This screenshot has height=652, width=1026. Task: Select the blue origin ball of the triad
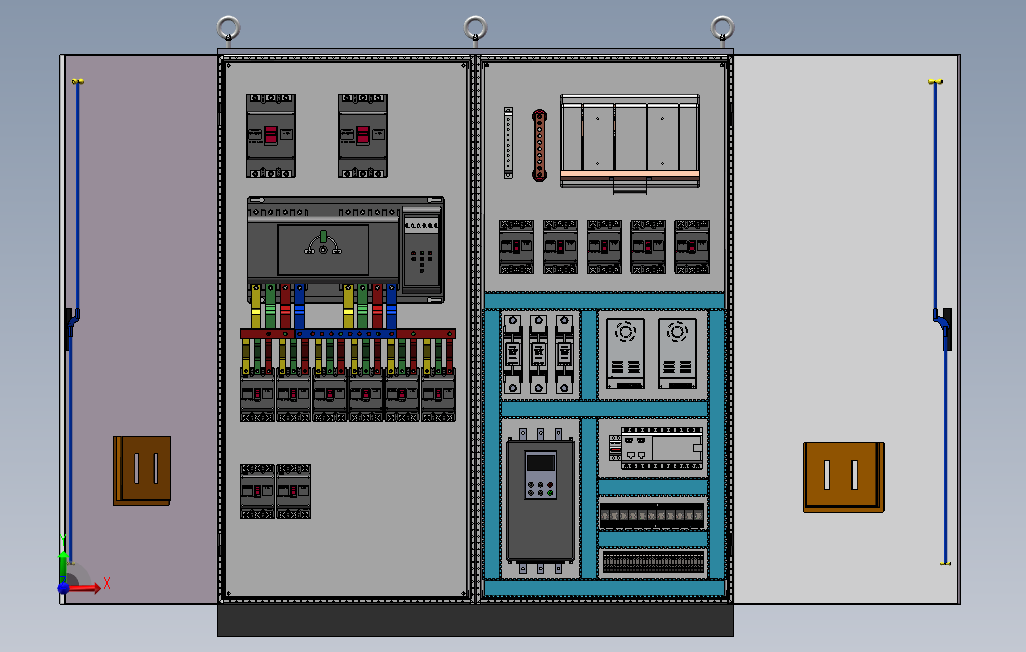tap(63, 588)
